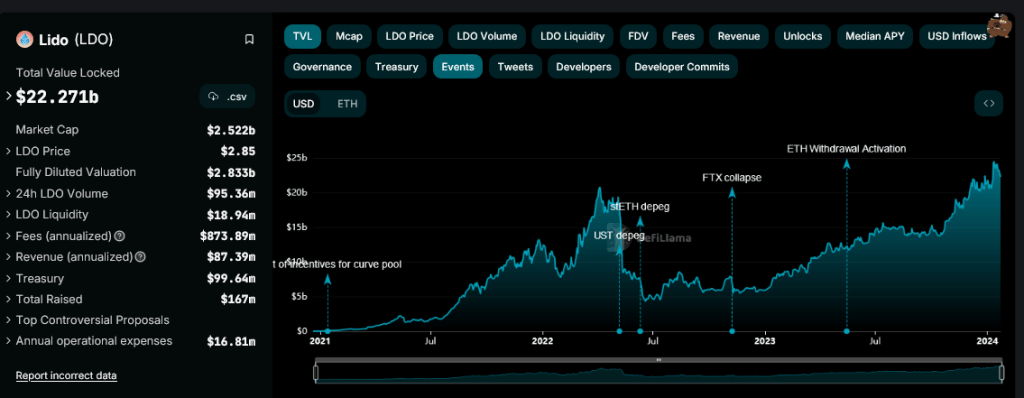Screen dimensions: 1024x398
Task: Click the $25b y-axis label
Action: click(296, 158)
